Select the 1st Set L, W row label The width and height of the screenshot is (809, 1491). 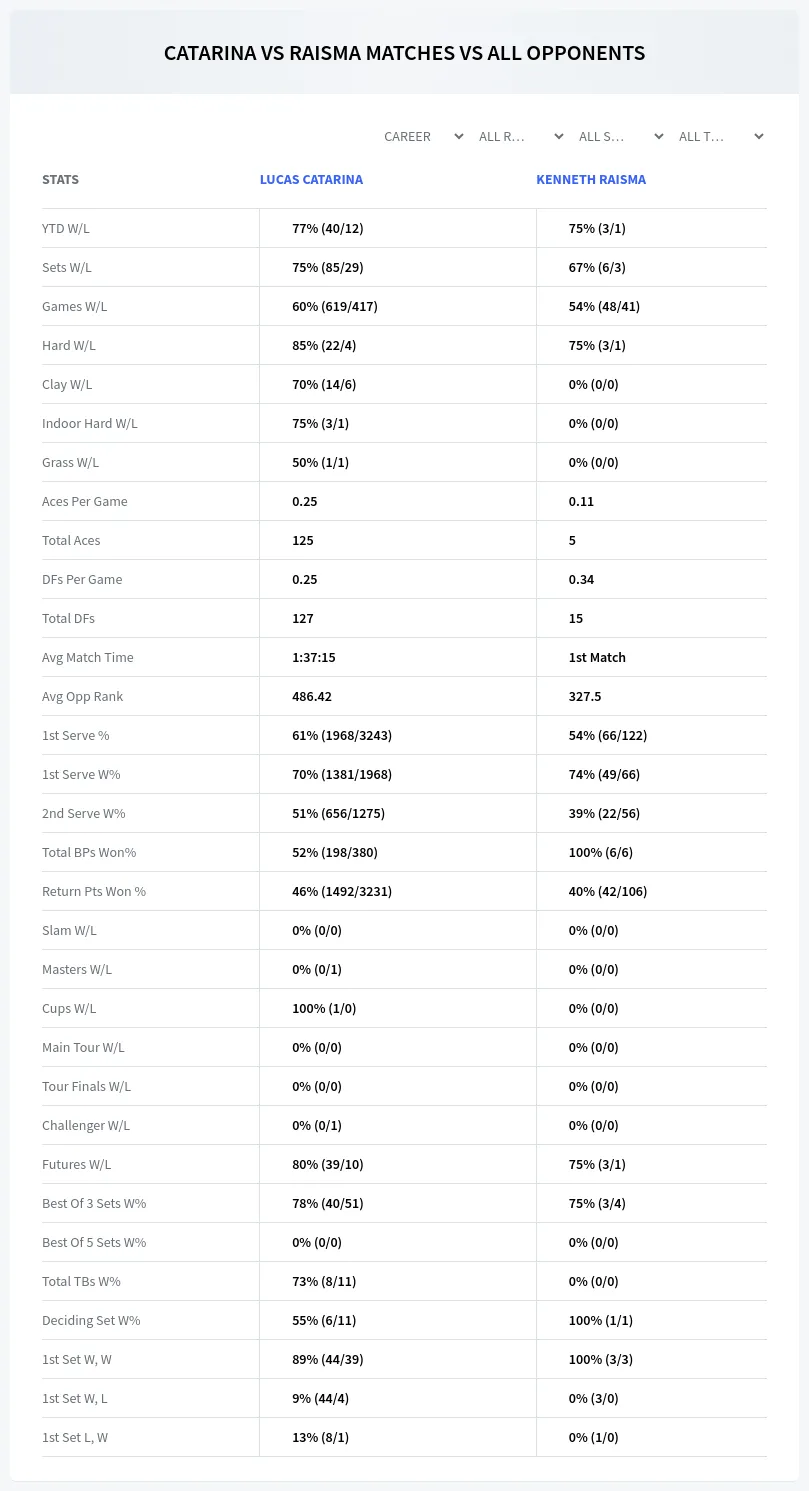75,1437
